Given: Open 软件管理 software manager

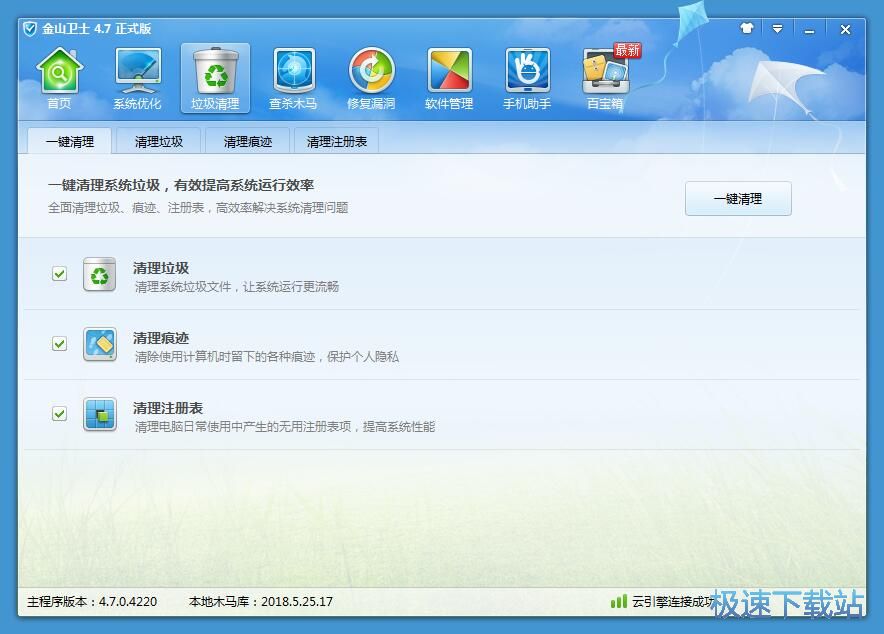Looking at the screenshot, I should coord(449,78).
